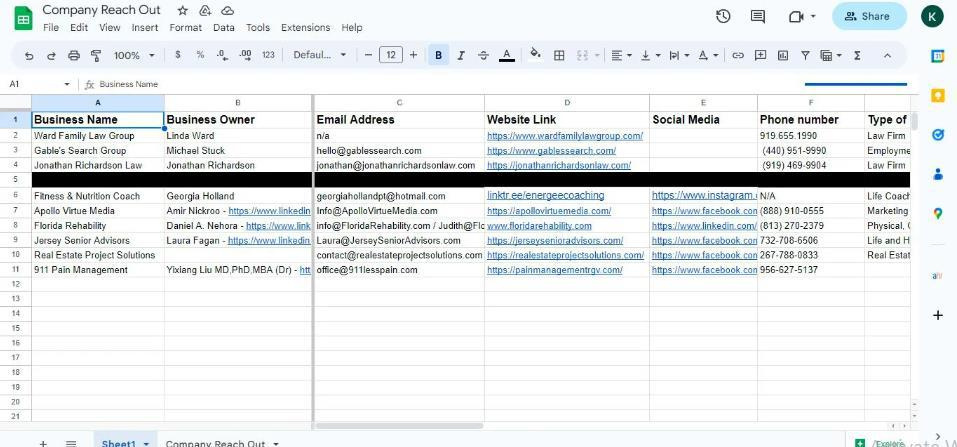This screenshot has width=957, height=447.
Task: Open the View menu
Action: [110, 27]
